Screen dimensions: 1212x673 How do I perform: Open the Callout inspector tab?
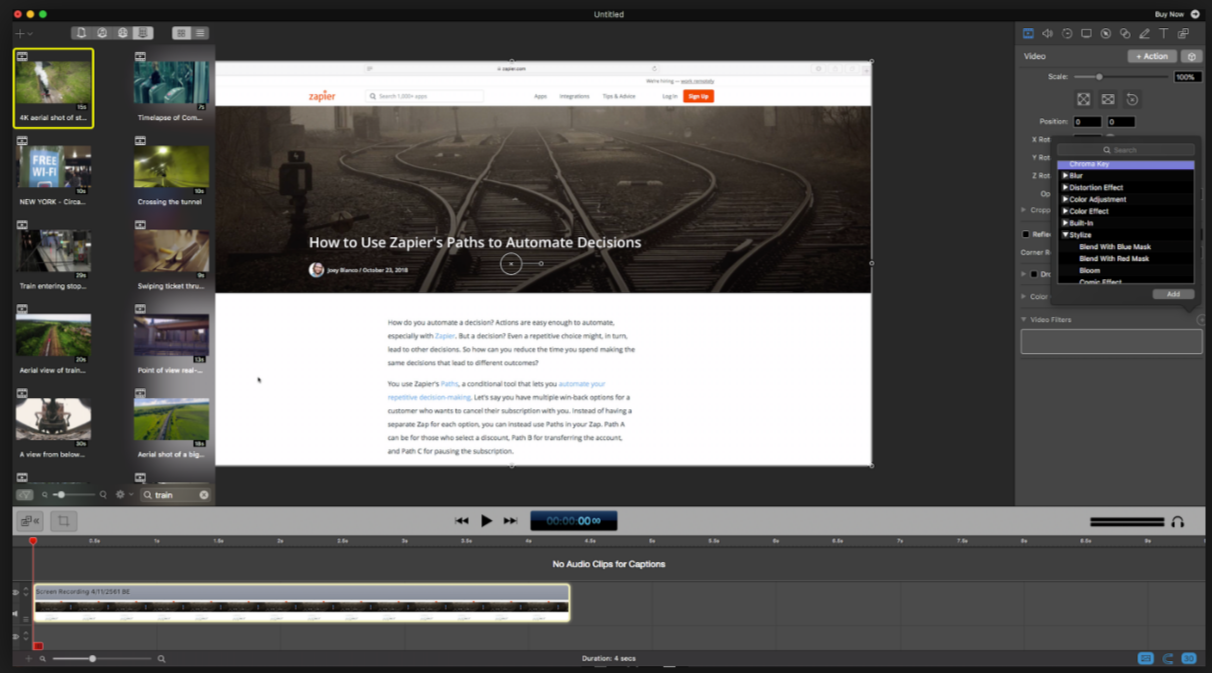(x=1105, y=33)
